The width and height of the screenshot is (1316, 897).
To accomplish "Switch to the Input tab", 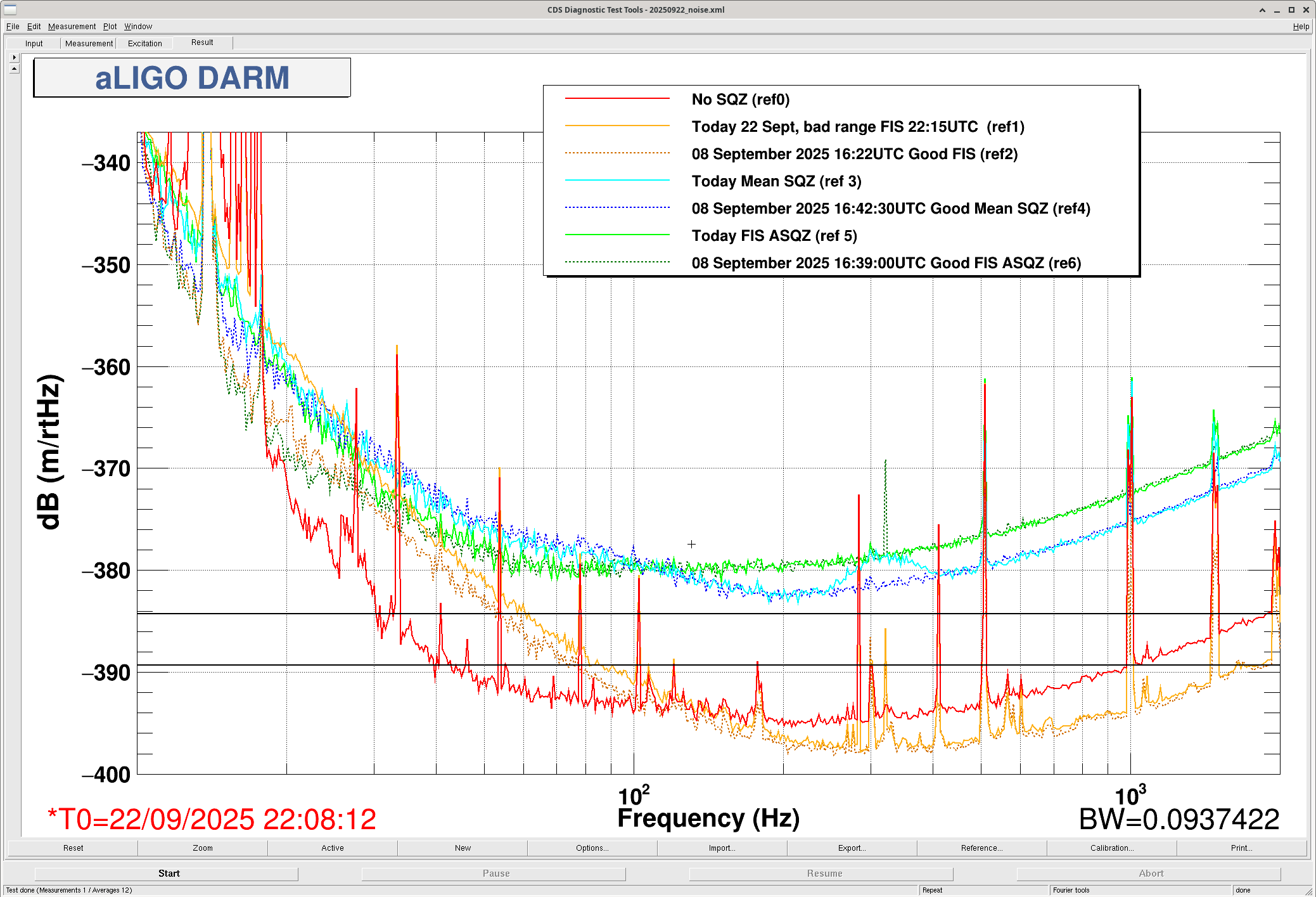I will tap(34, 44).
